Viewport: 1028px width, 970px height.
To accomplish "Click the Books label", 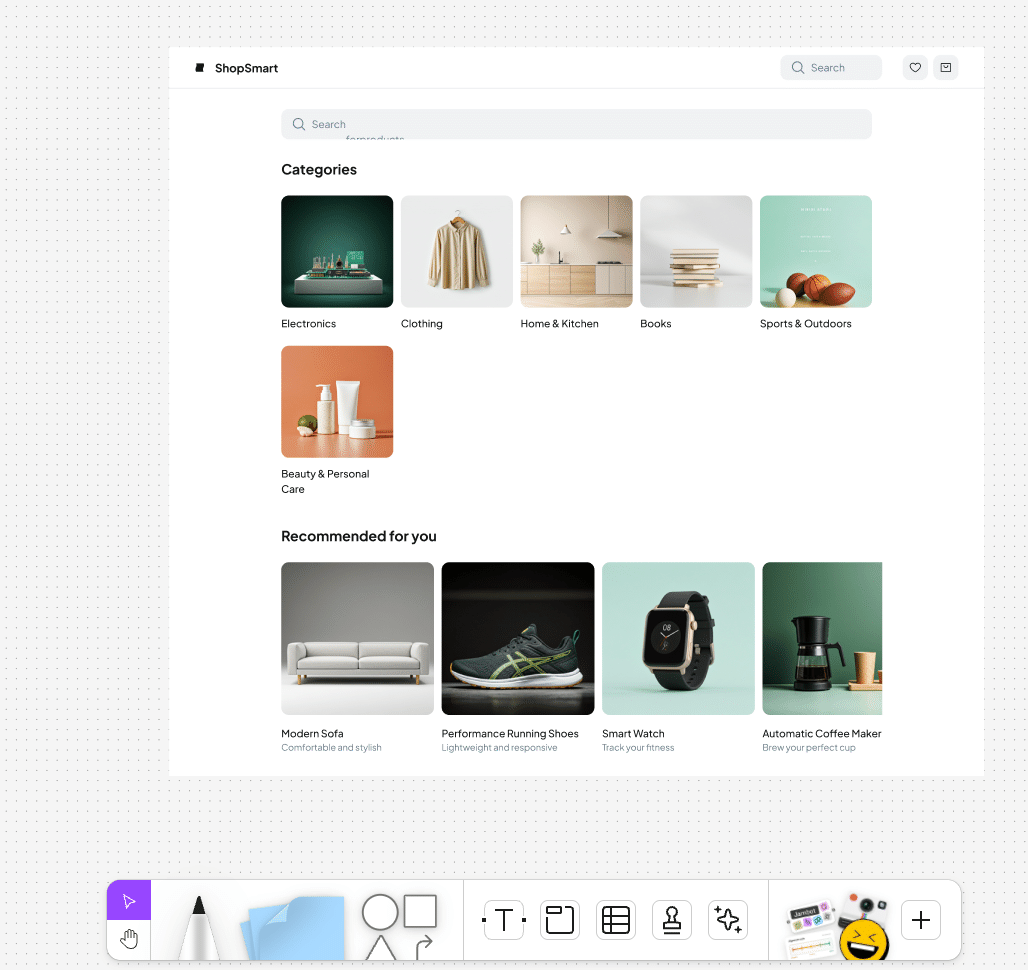I will (656, 324).
